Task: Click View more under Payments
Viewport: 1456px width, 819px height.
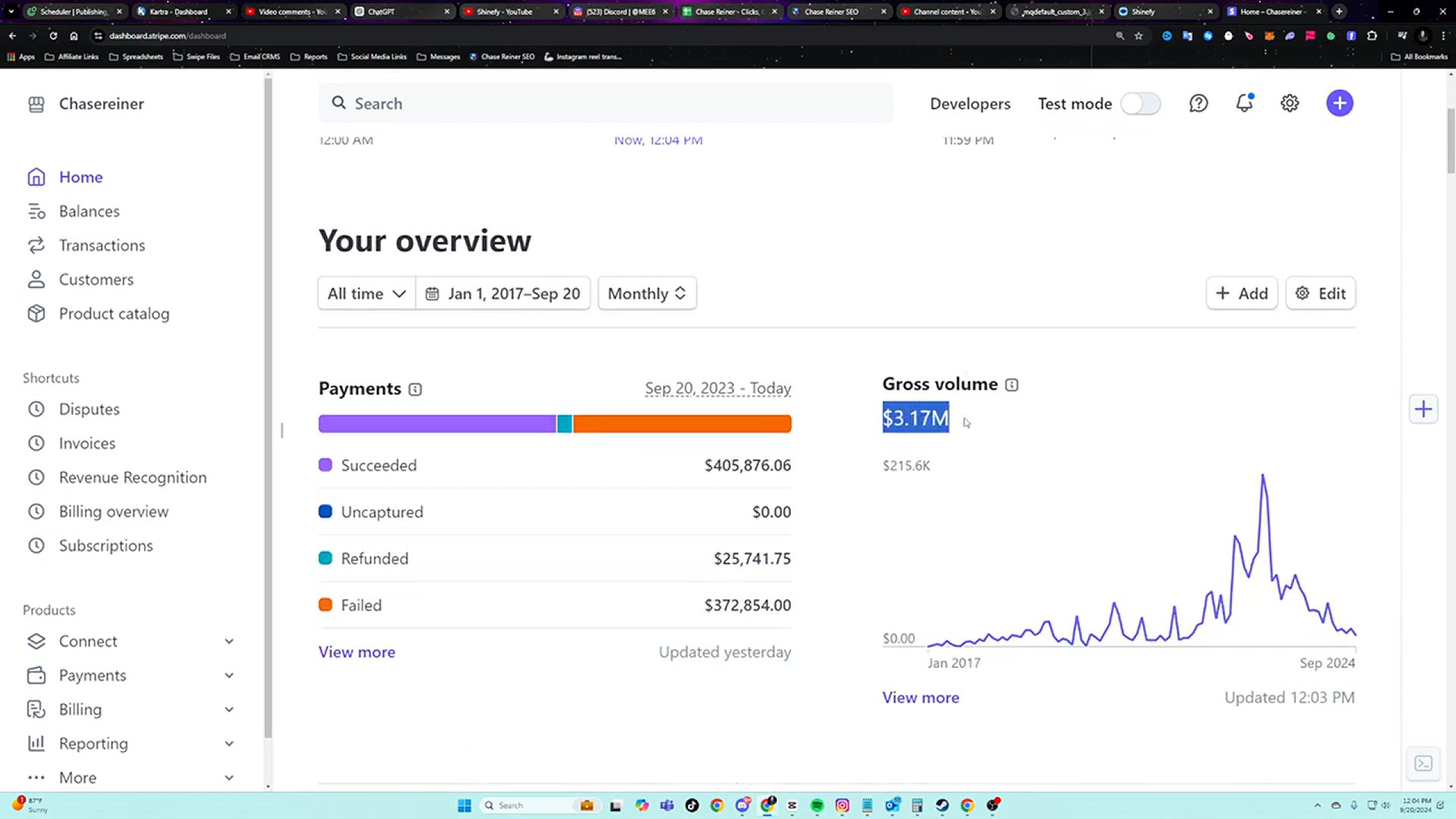Action: click(356, 652)
